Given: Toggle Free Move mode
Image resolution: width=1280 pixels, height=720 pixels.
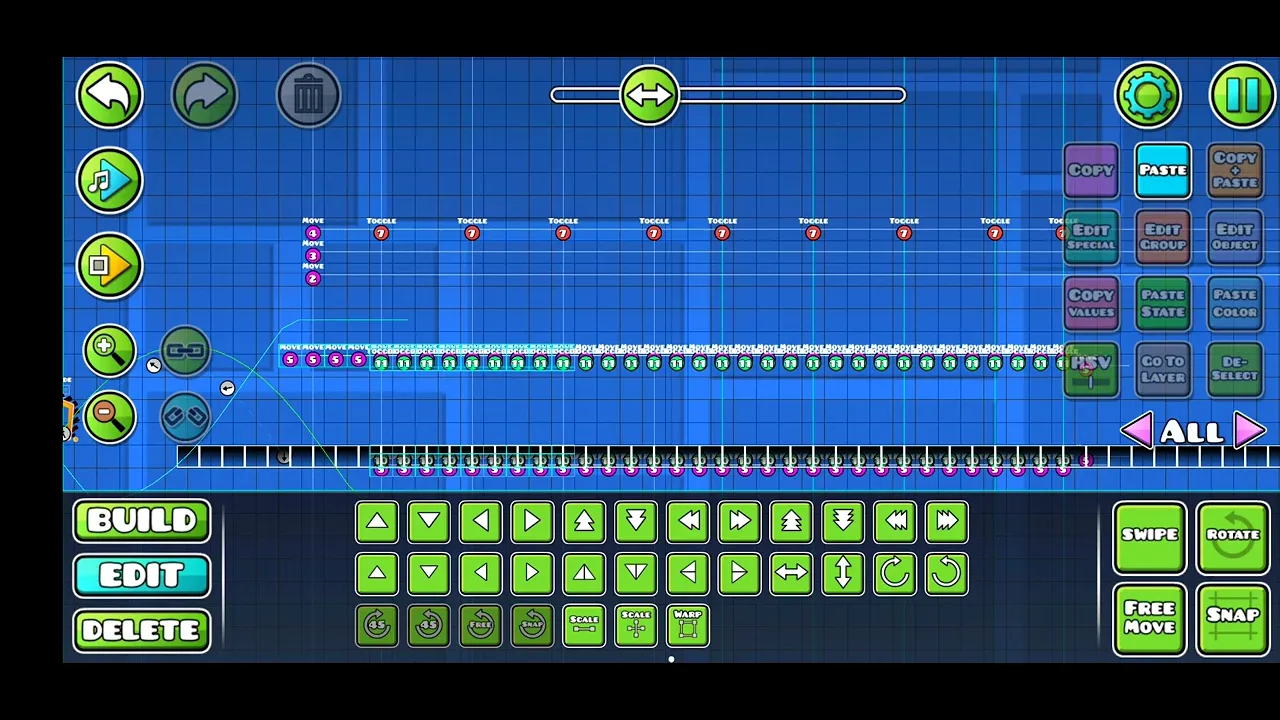Looking at the screenshot, I should click(1149, 619).
